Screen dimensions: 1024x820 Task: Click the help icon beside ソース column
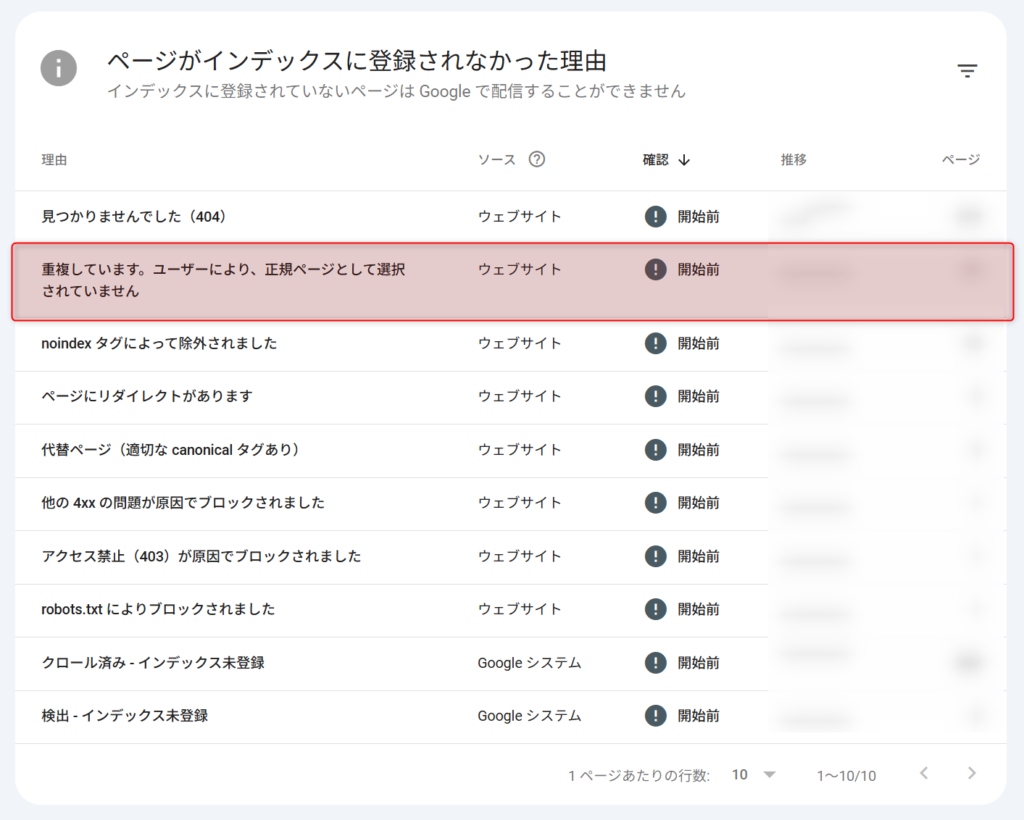(537, 158)
